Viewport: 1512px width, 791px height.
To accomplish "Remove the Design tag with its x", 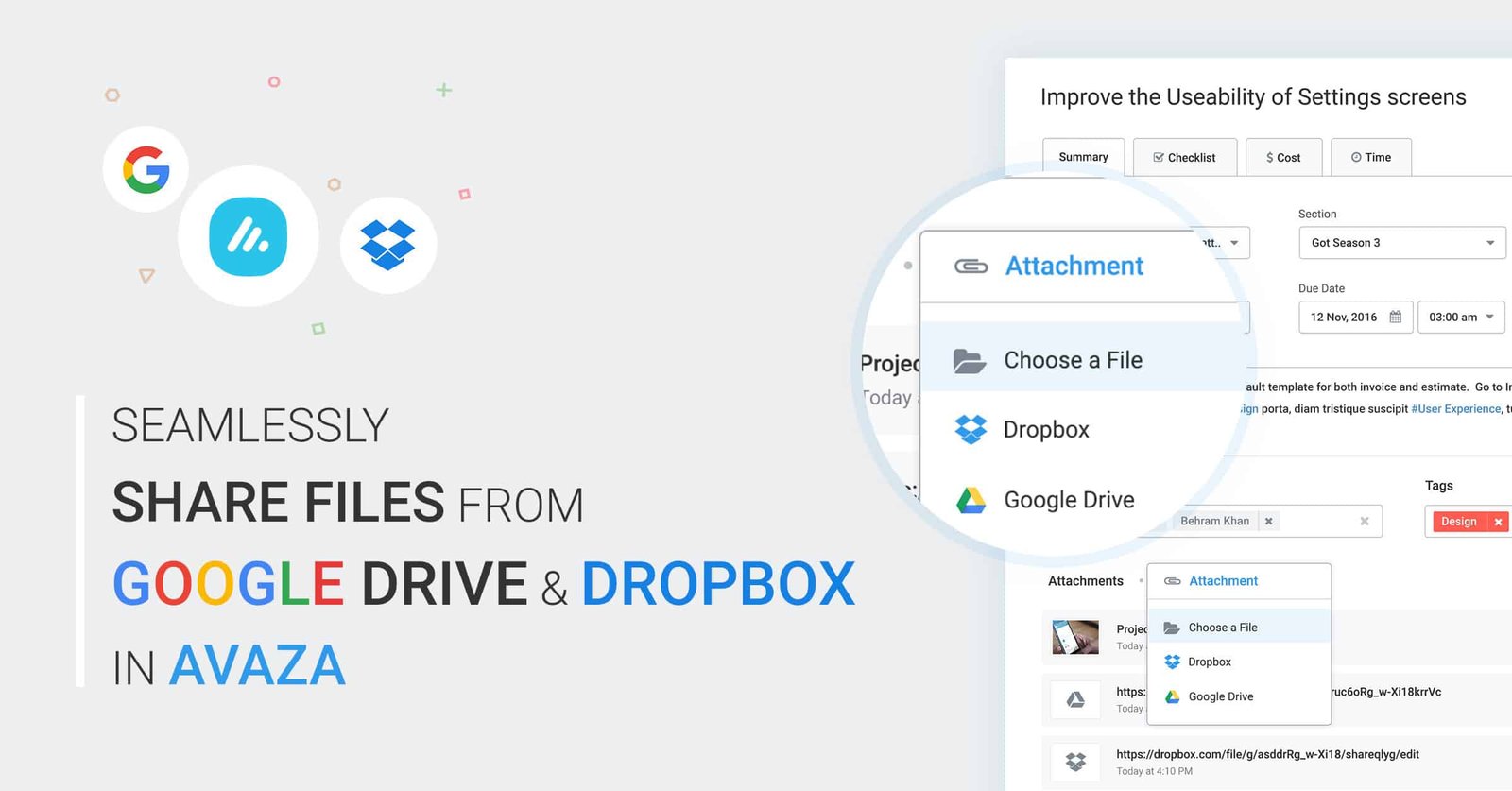I will click(x=1498, y=522).
